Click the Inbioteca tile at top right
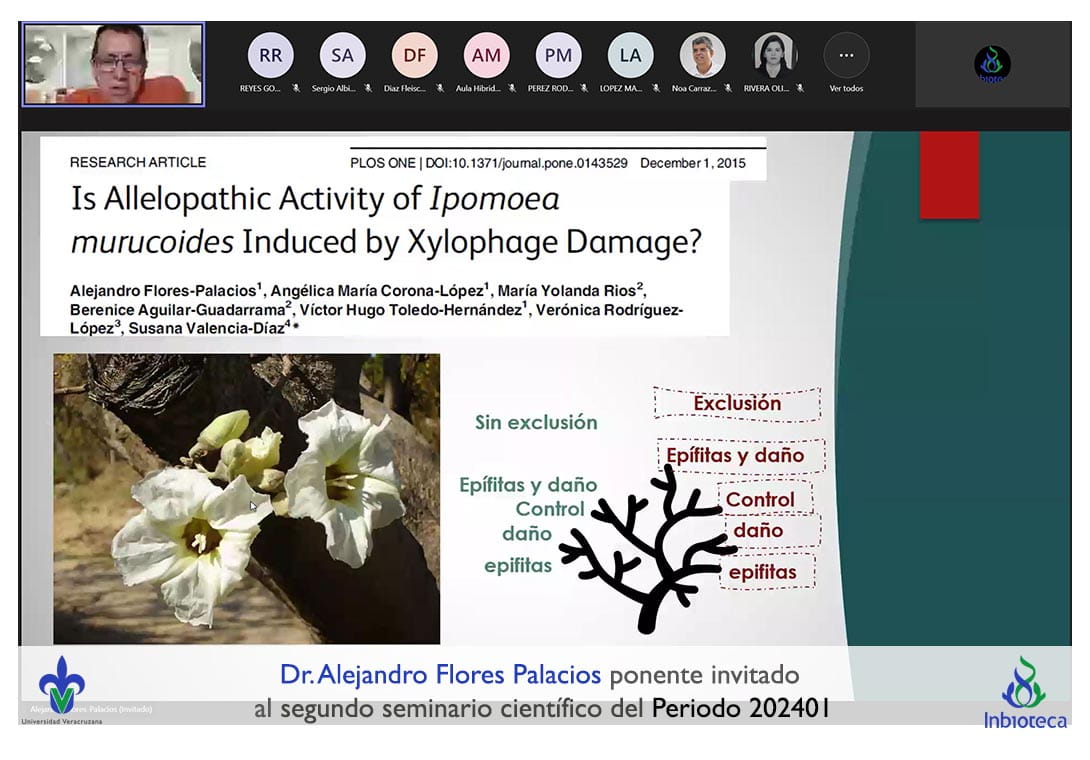The height and width of the screenshot is (760, 1090). pos(992,64)
